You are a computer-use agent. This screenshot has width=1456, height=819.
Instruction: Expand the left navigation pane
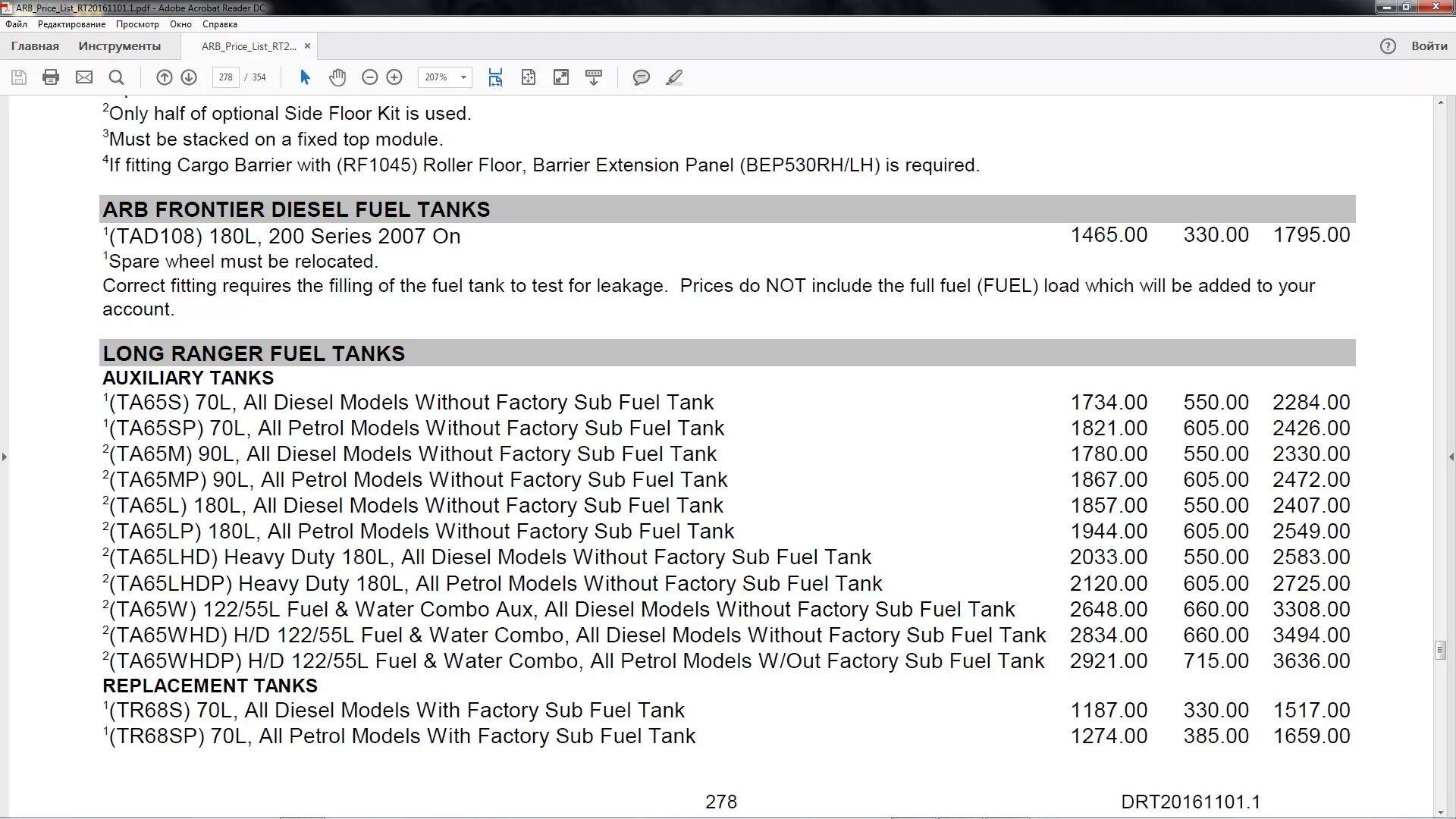point(5,457)
